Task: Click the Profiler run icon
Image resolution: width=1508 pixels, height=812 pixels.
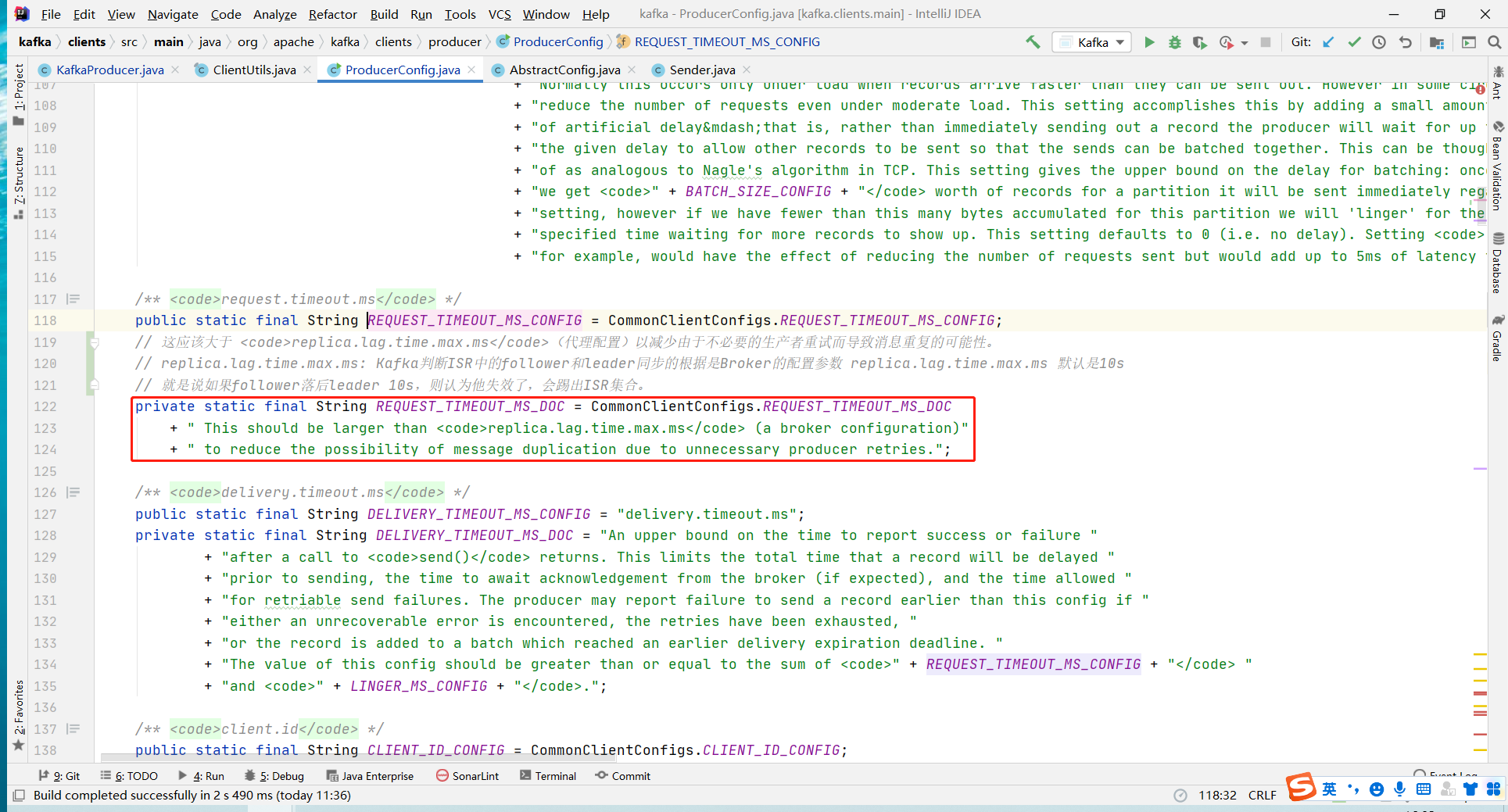Action: click(1226, 42)
